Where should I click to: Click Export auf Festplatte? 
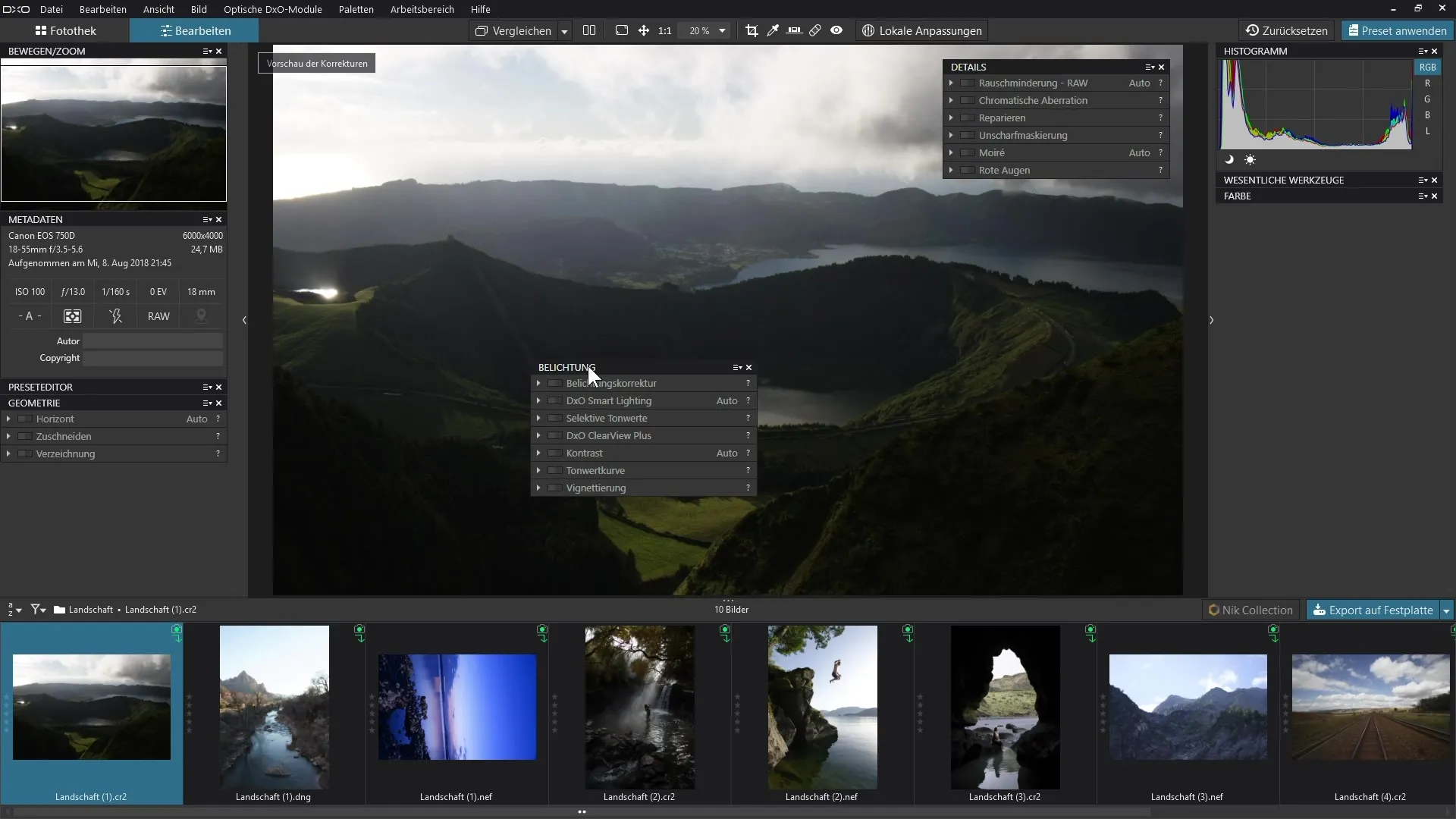pos(1373,610)
